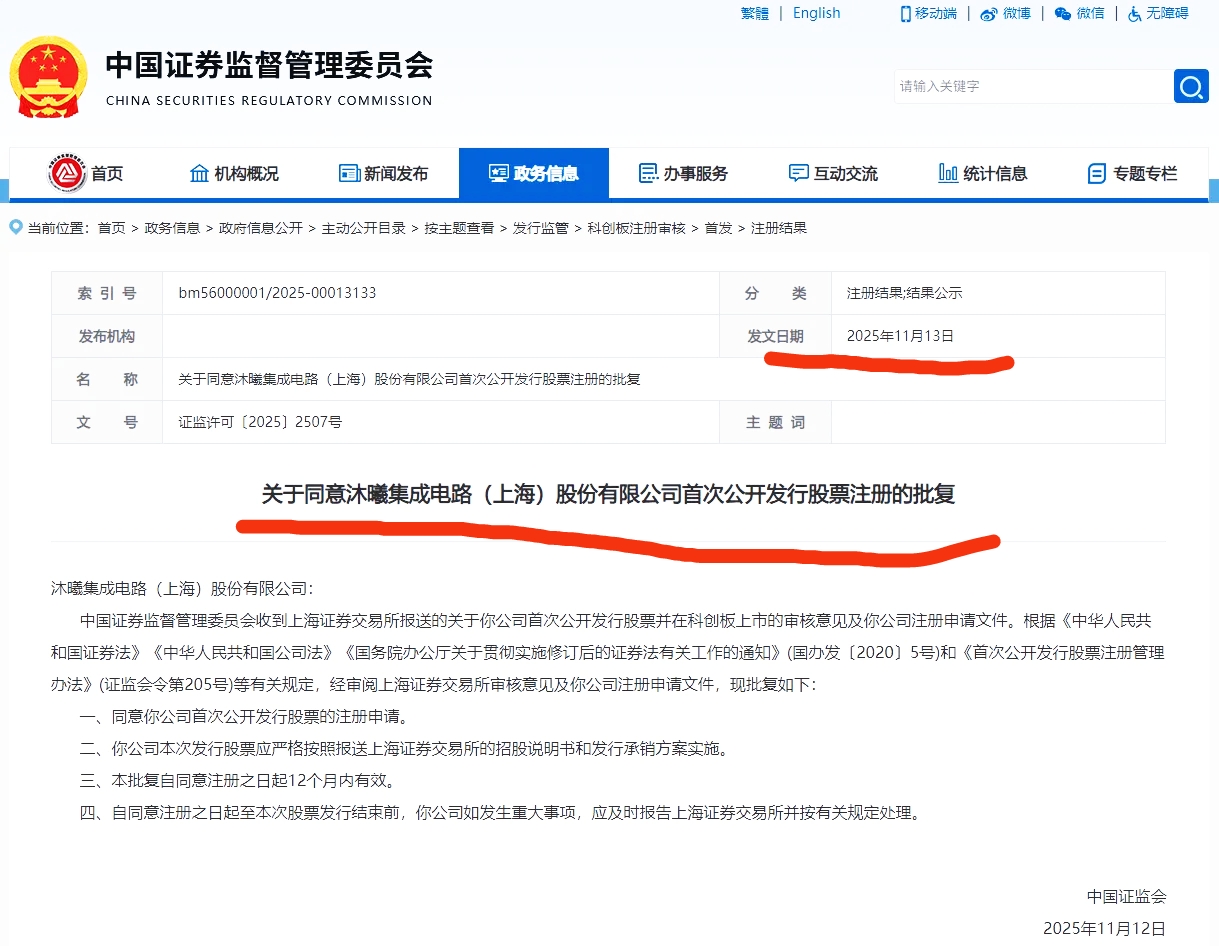The image size is (1219, 946).
Task: Click the bold article headline 关于同意沐曦集成电路
Action: (608, 494)
